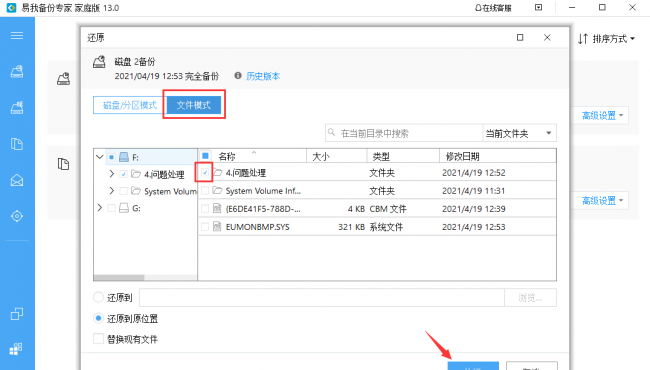
Task: Select mail backup icon in sidebar
Action: tap(17, 180)
